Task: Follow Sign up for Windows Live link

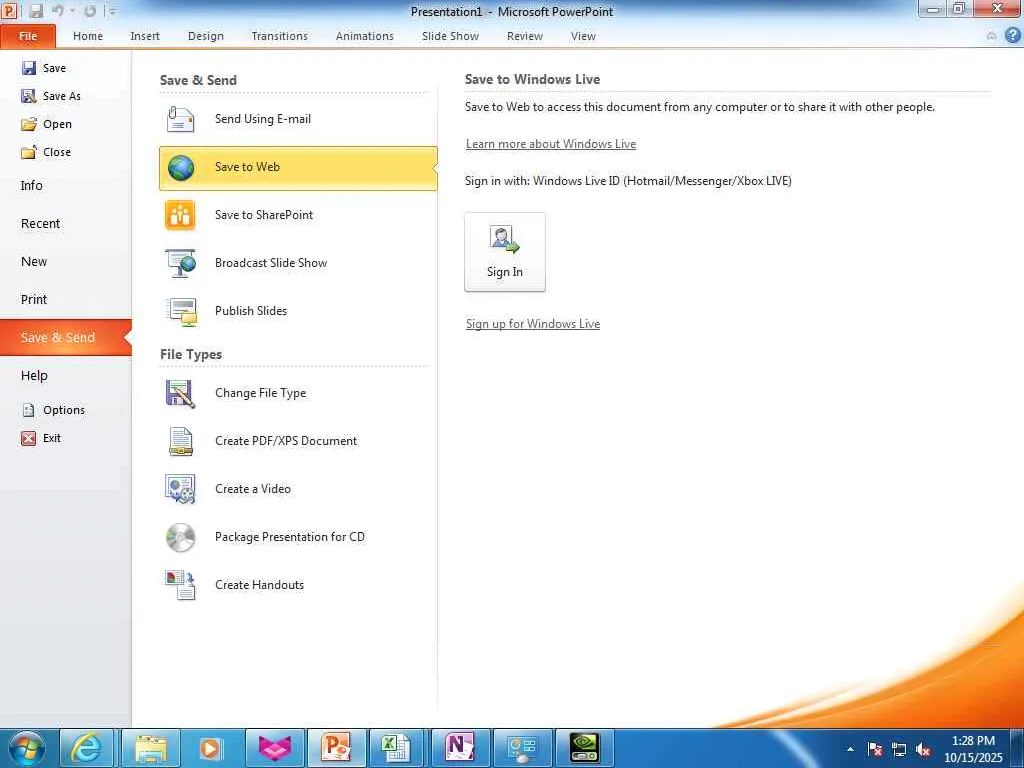Action: (x=533, y=324)
